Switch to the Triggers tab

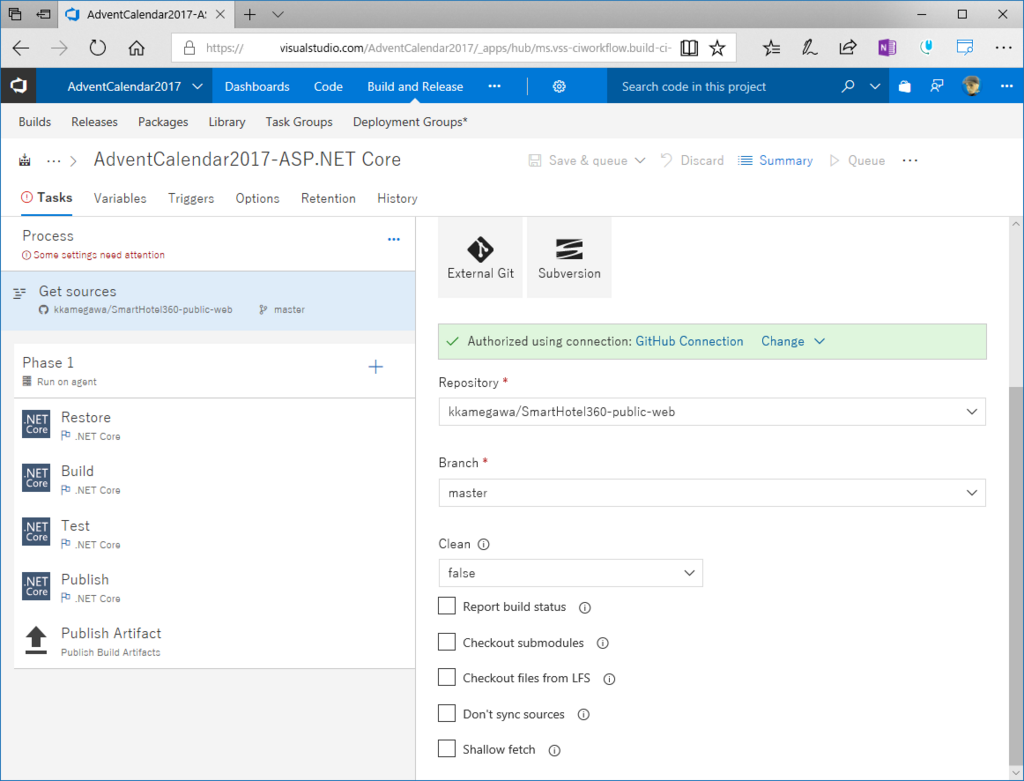(x=191, y=199)
